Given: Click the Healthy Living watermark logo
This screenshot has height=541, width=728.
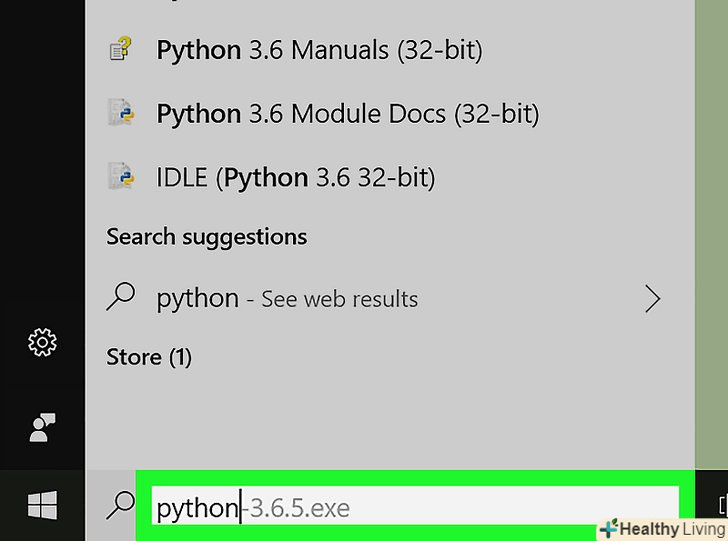Looking at the screenshot, I should tap(661, 529).
